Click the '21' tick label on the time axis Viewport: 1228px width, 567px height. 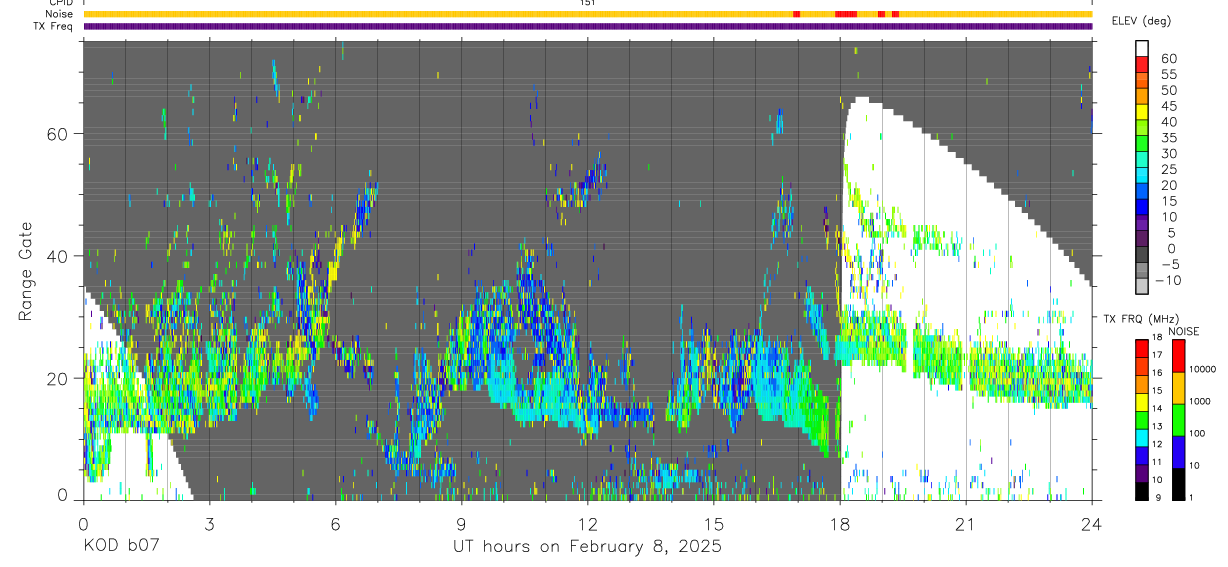966,524
